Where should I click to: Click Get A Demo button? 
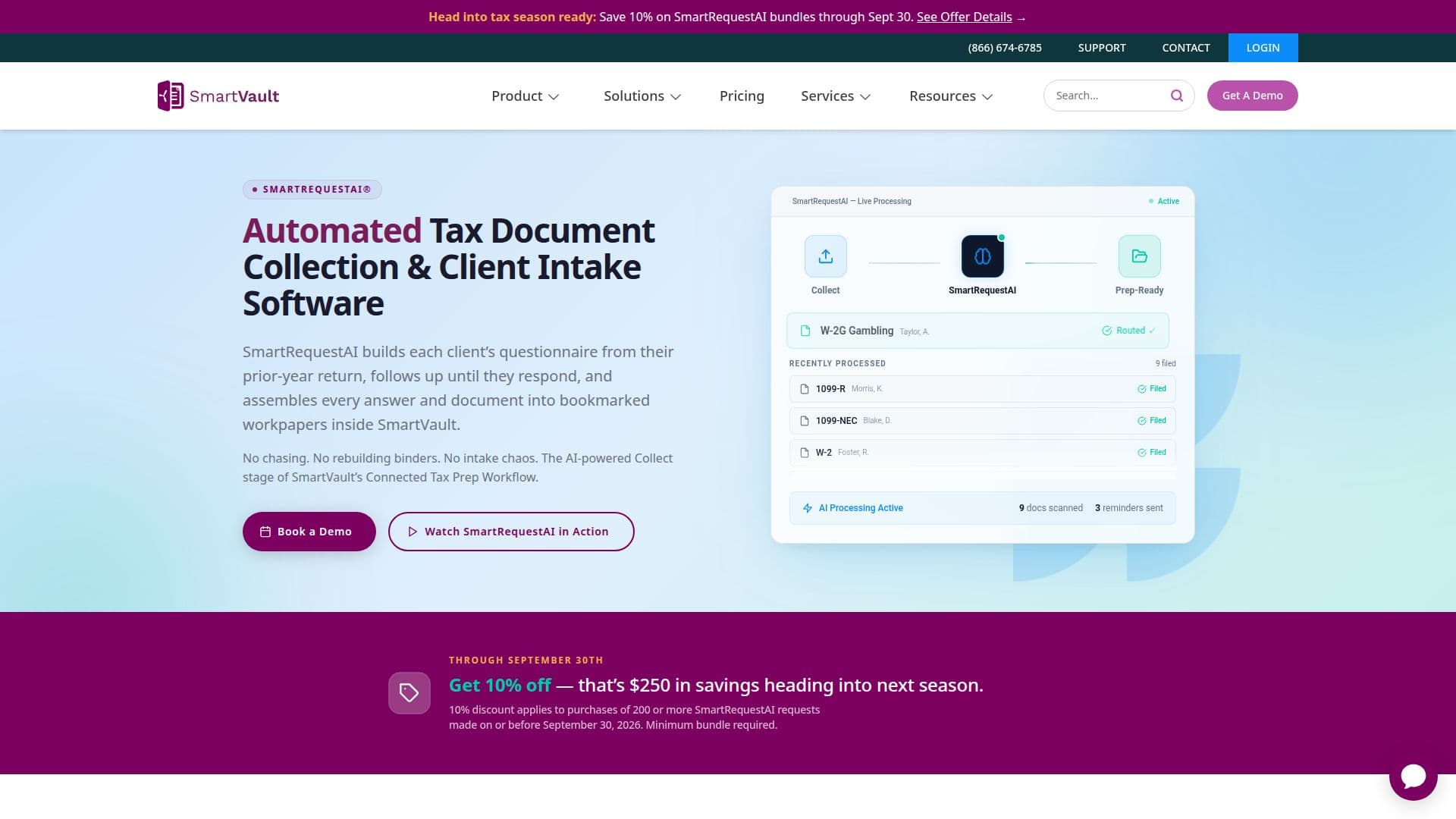pyautogui.click(x=1253, y=96)
